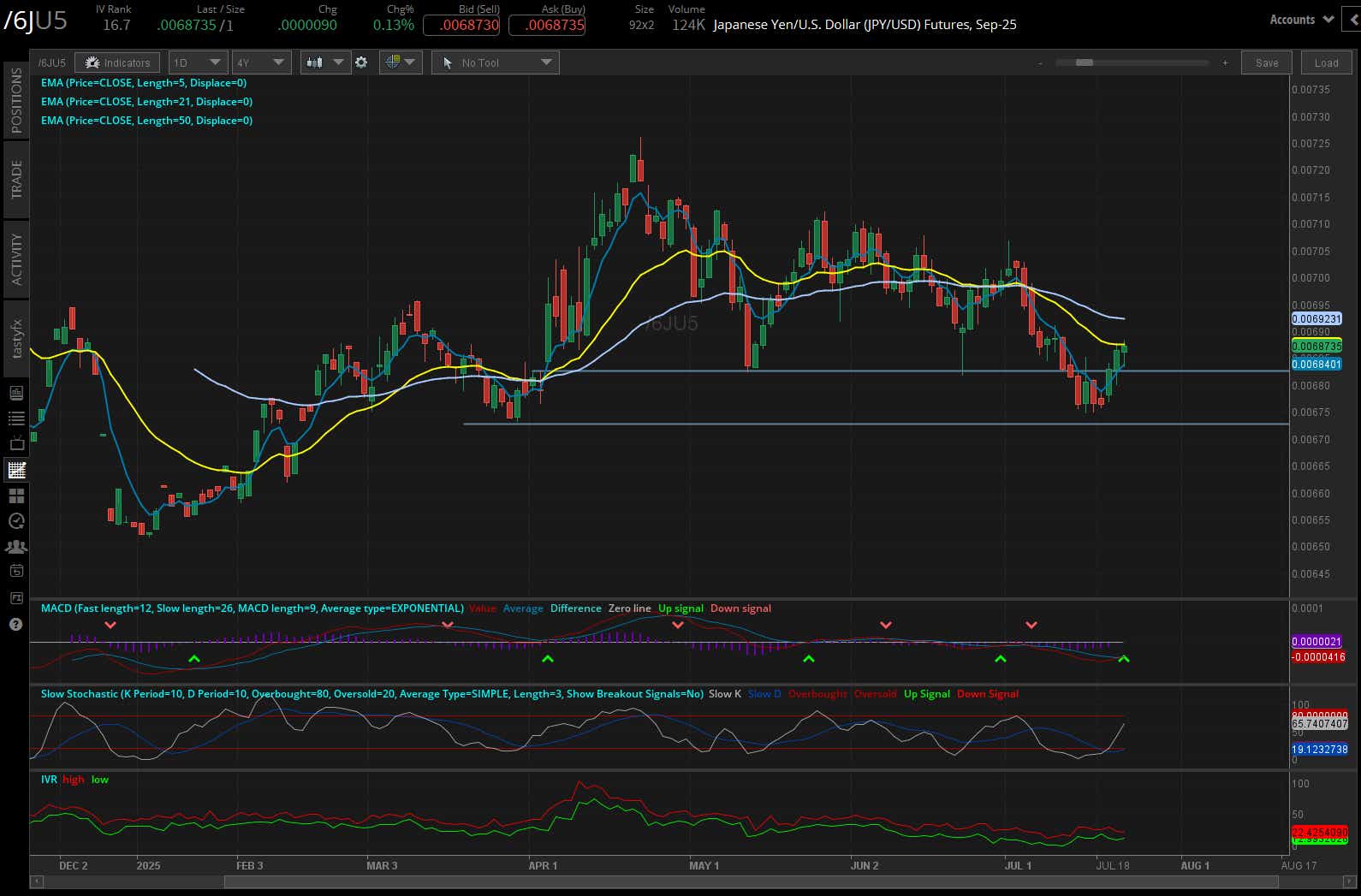Click the clock checkmark icon in sidebar
The width and height of the screenshot is (1361, 896).
[x=16, y=520]
